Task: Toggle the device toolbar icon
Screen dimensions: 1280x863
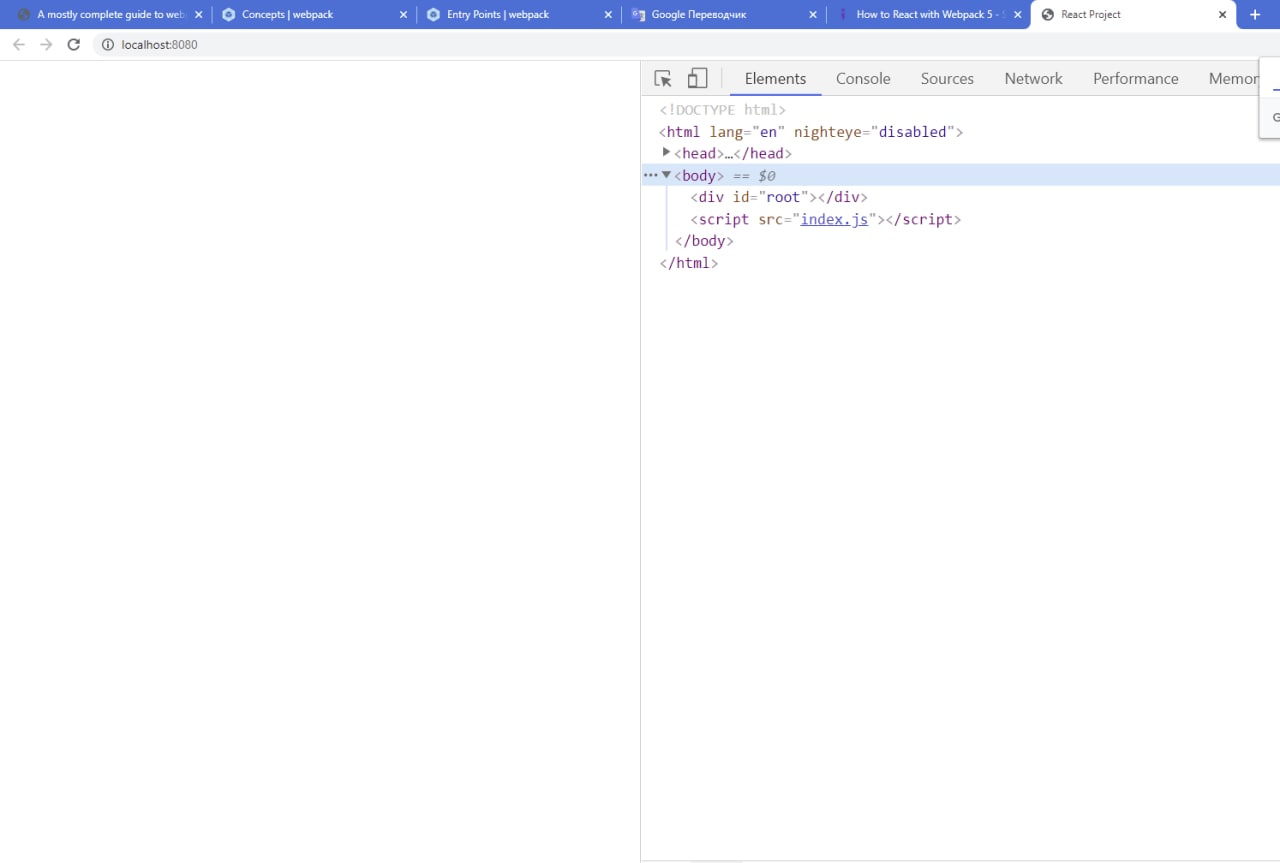Action: (697, 79)
